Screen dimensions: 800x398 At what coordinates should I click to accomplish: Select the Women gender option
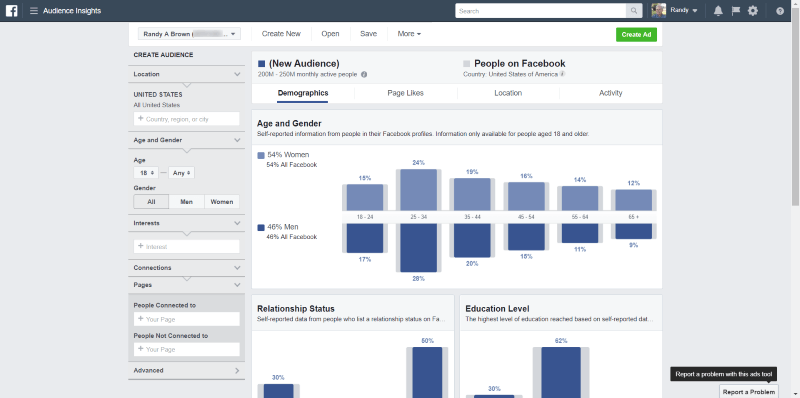click(x=222, y=202)
